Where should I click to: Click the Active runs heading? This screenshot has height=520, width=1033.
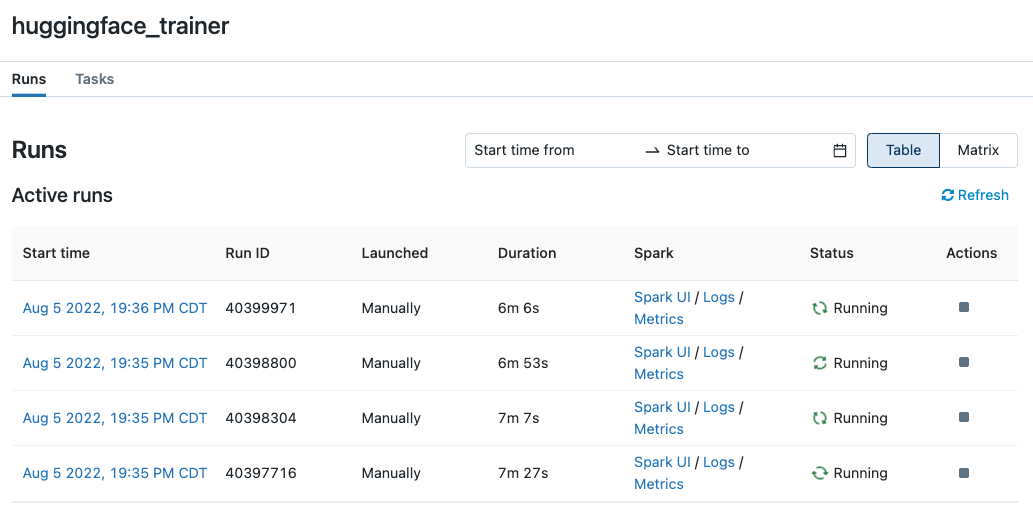click(62, 195)
